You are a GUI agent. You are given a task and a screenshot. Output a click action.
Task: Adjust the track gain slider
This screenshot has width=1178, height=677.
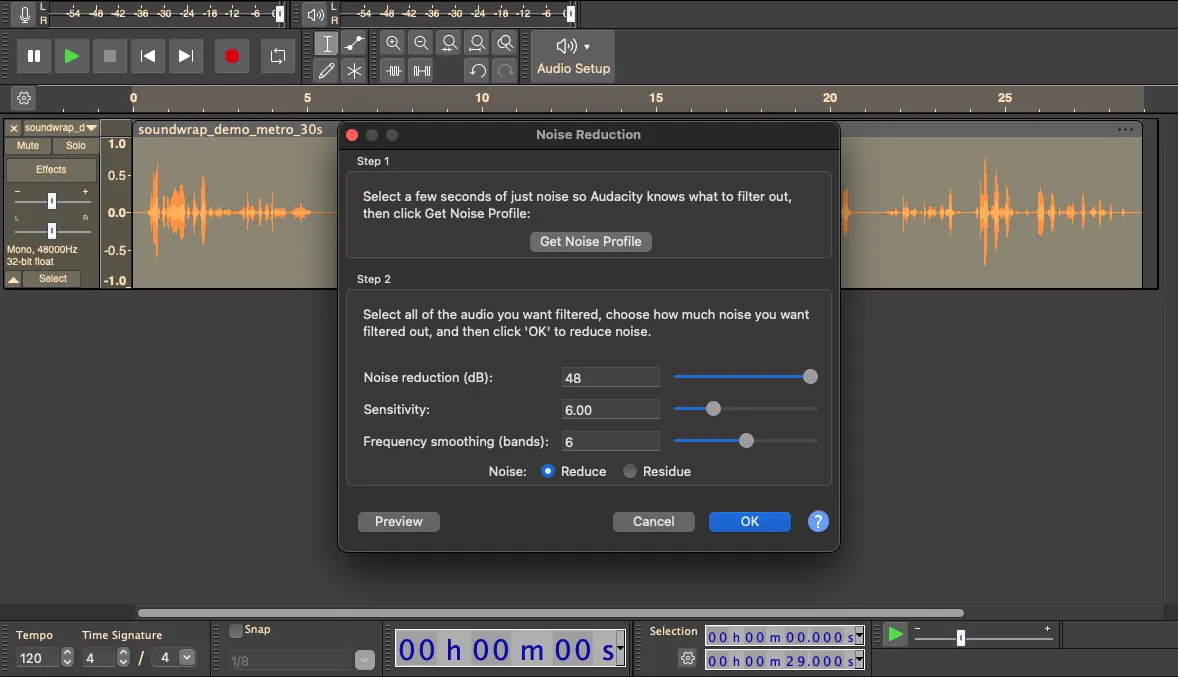[52, 201]
